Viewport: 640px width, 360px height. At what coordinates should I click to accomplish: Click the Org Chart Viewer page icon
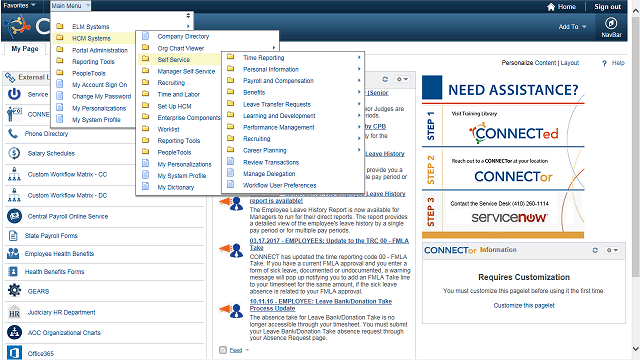(x=146, y=48)
